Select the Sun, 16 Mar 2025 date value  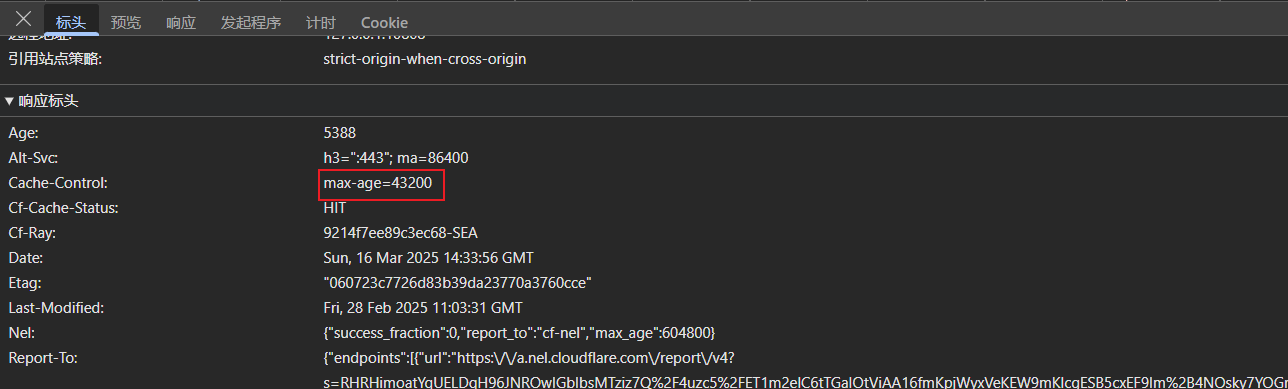point(429,258)
